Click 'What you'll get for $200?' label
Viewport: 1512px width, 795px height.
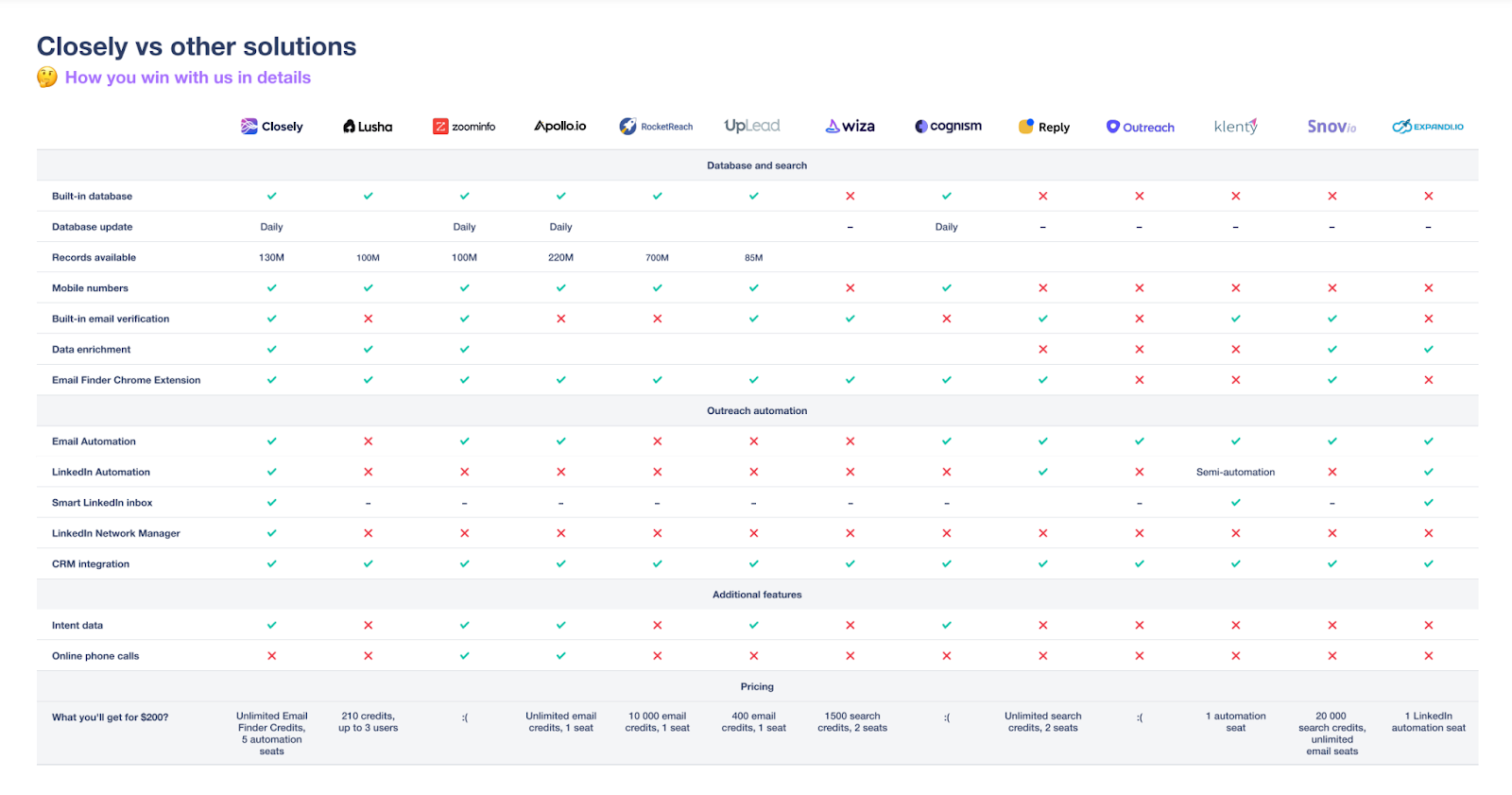click(110, 717)
